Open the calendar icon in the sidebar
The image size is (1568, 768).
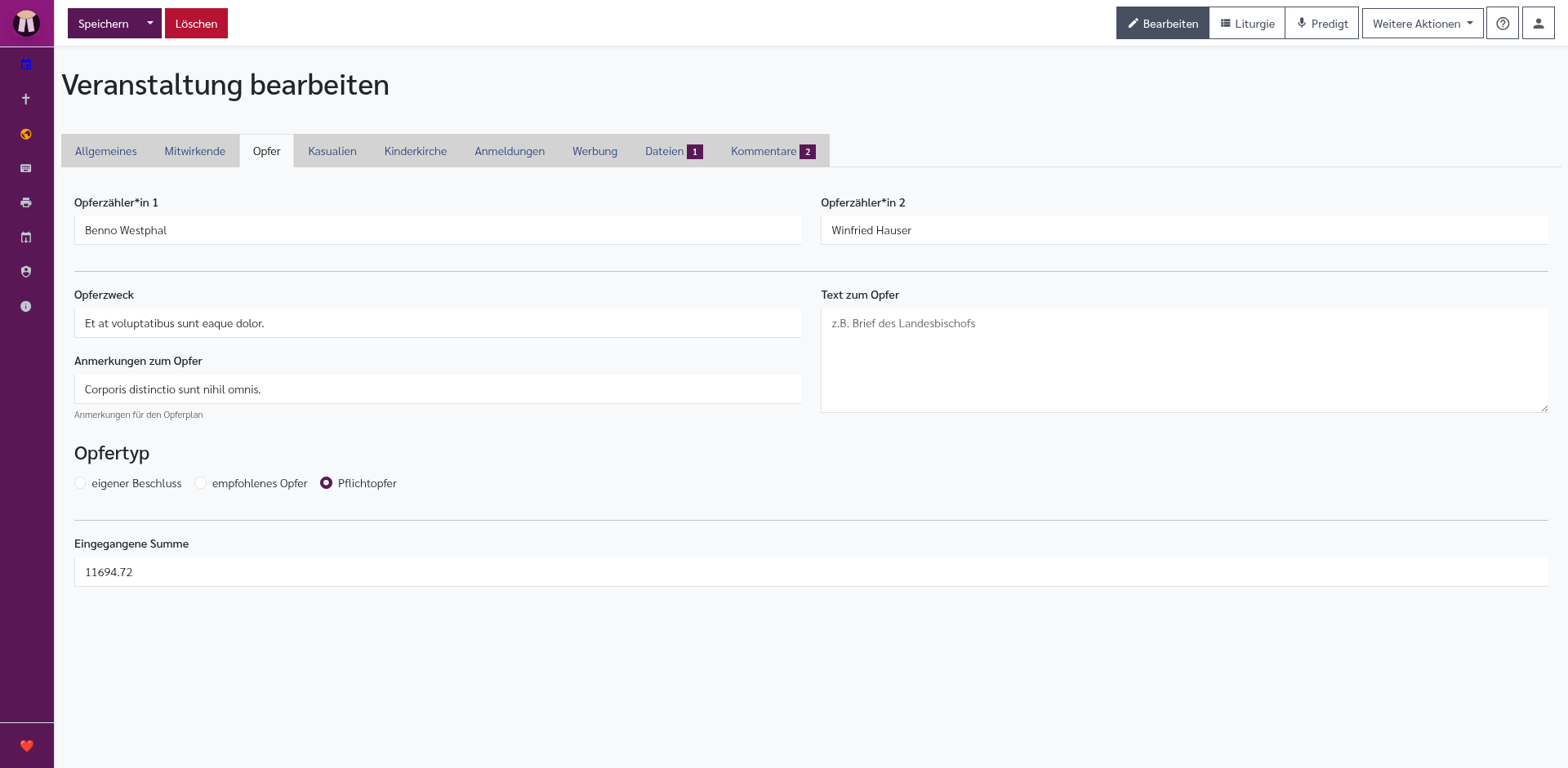[x=26, y=64]
